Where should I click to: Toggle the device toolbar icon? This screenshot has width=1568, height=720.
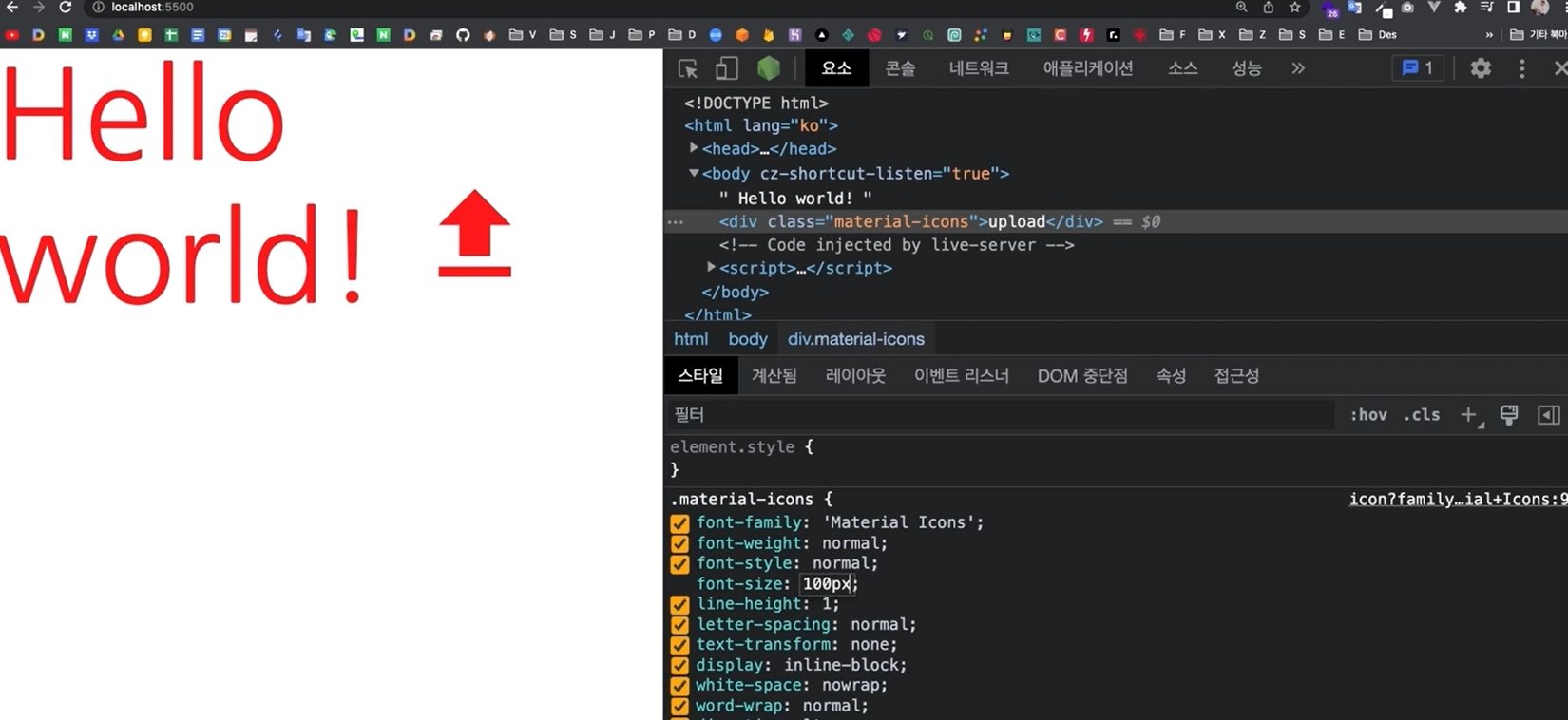tap(727, 68)
